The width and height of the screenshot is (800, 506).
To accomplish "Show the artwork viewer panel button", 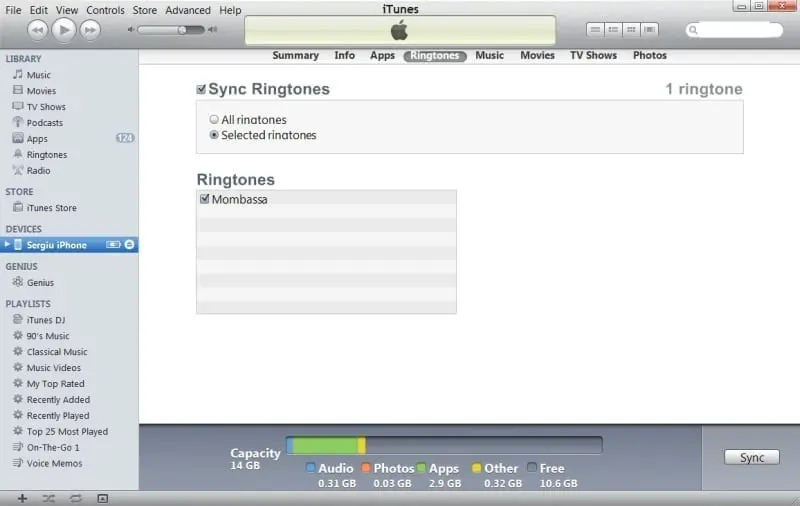I will 103,498.
